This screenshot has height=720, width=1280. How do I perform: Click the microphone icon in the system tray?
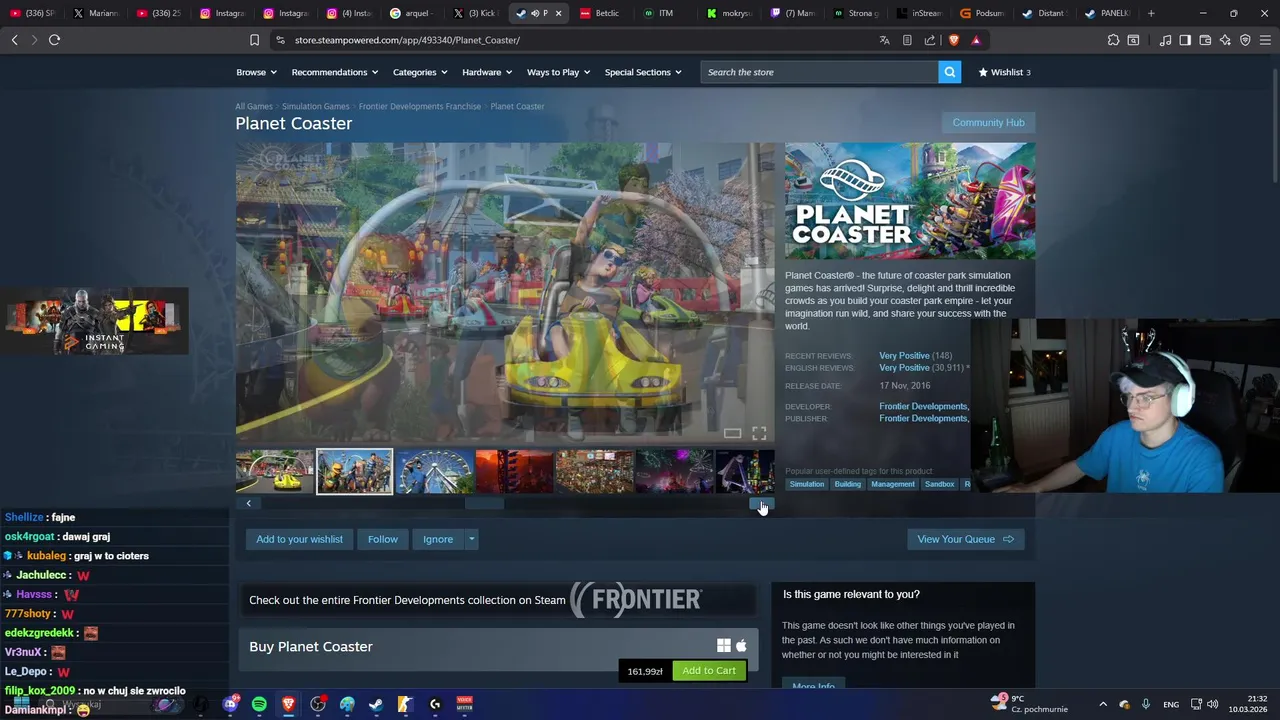(x=1146, y=704)
